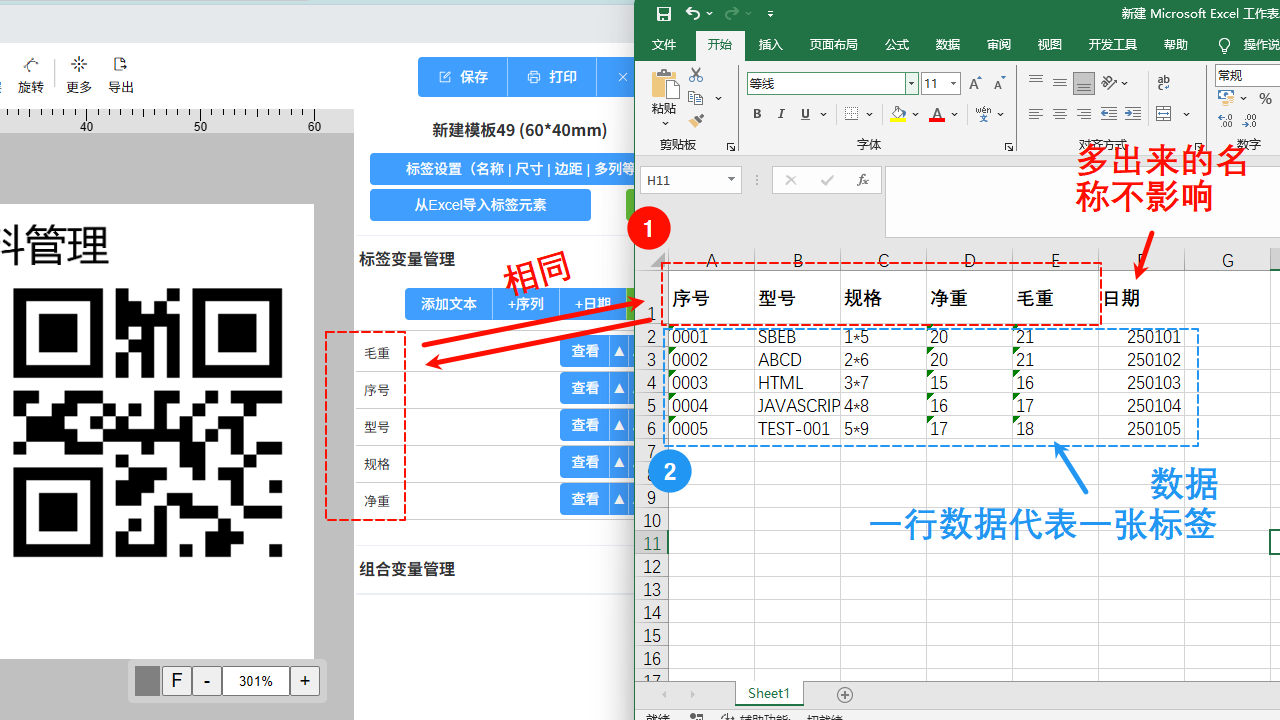Click the 添加文本 button

[x=448, y=304]
